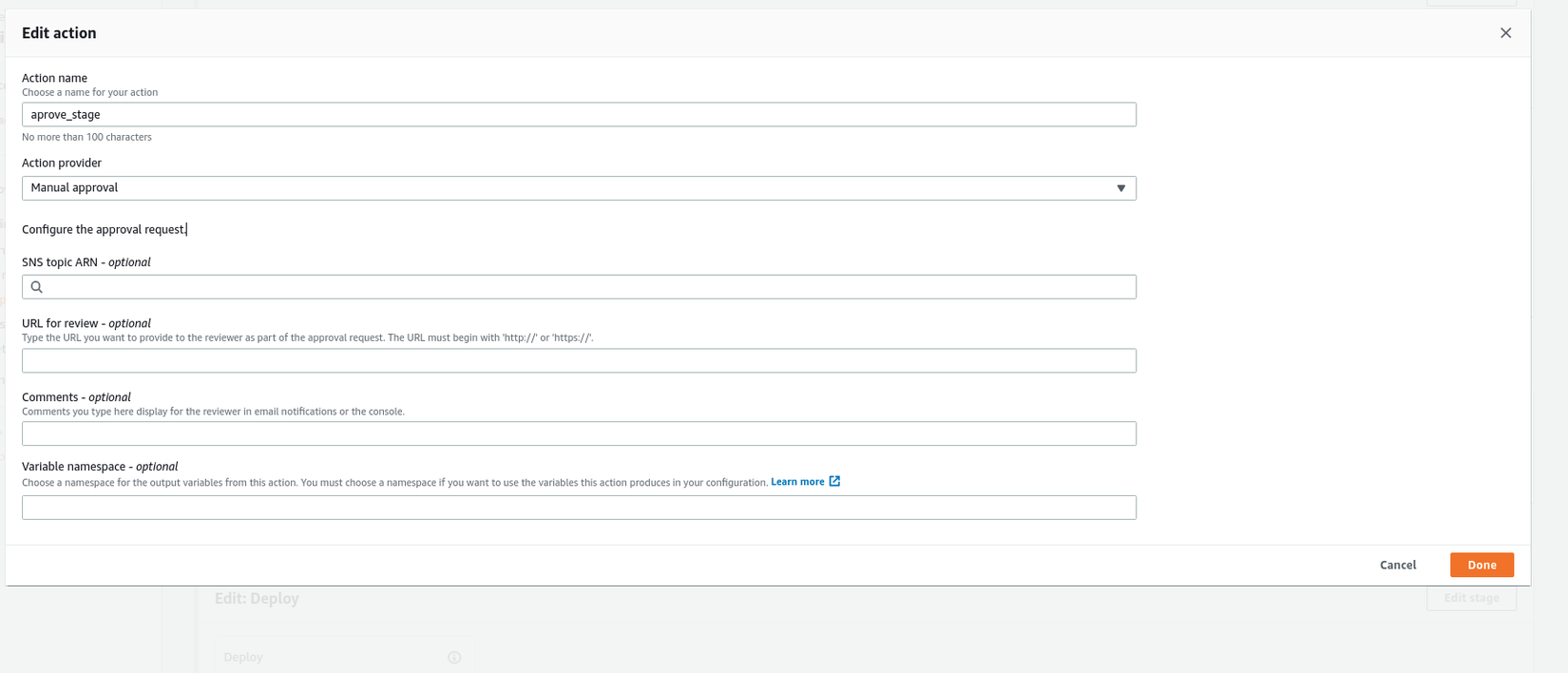
Task: Select the Manual approval provider text
Action: tap(74, 188)
